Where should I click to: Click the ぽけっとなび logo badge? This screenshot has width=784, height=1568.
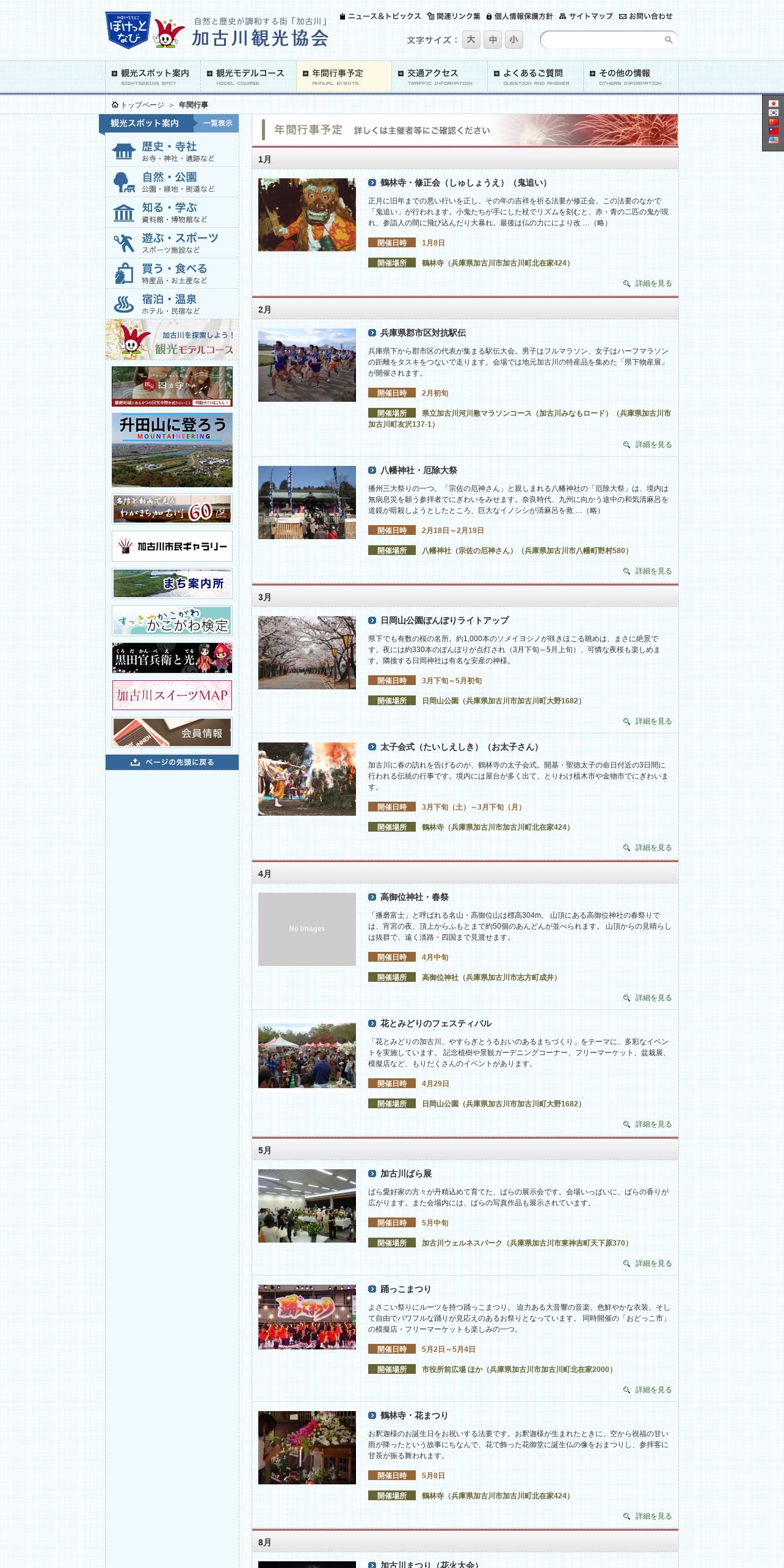(128, 31)
